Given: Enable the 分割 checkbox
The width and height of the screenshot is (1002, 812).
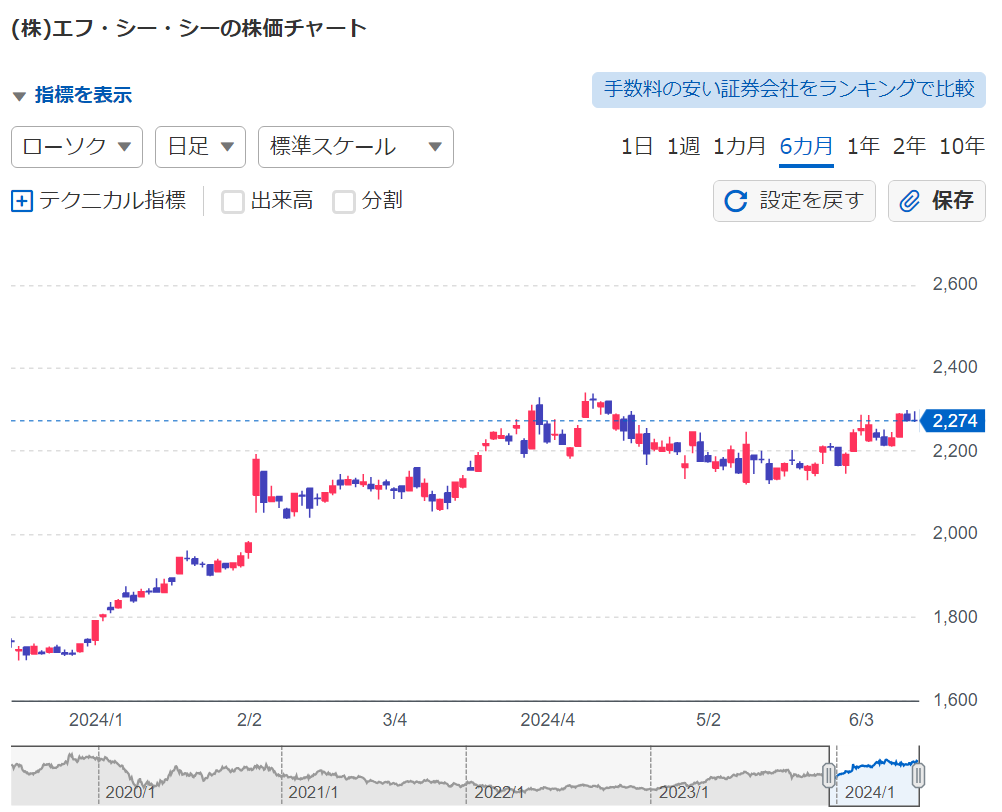Looking at the screenshot, I should [x=344, y=202].
